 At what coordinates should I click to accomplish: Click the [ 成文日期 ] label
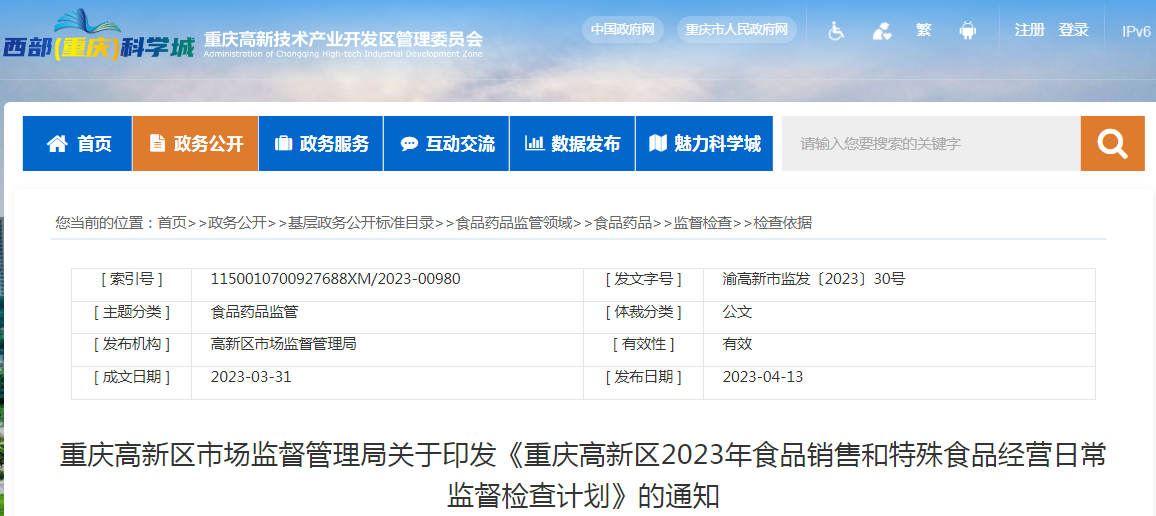coord(132,377)
